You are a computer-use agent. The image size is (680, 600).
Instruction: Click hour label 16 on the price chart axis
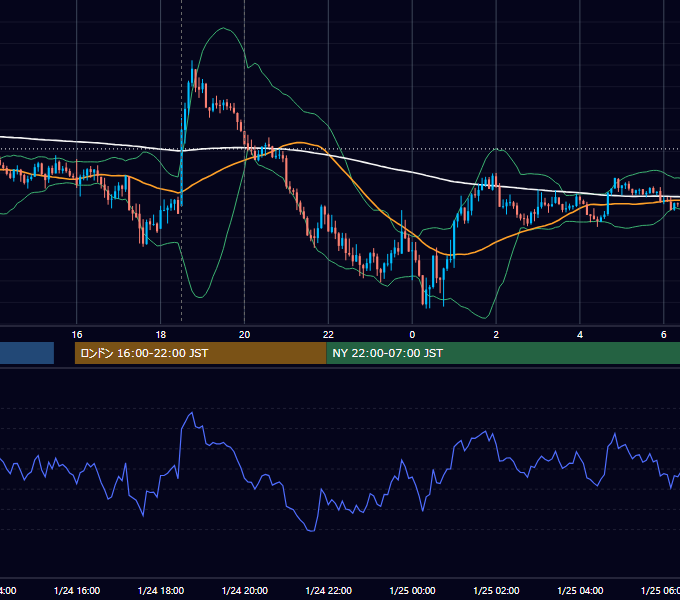[77, 334]
